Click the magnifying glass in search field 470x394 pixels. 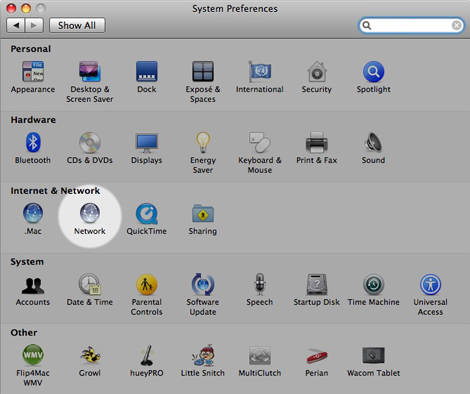point(367,25)
